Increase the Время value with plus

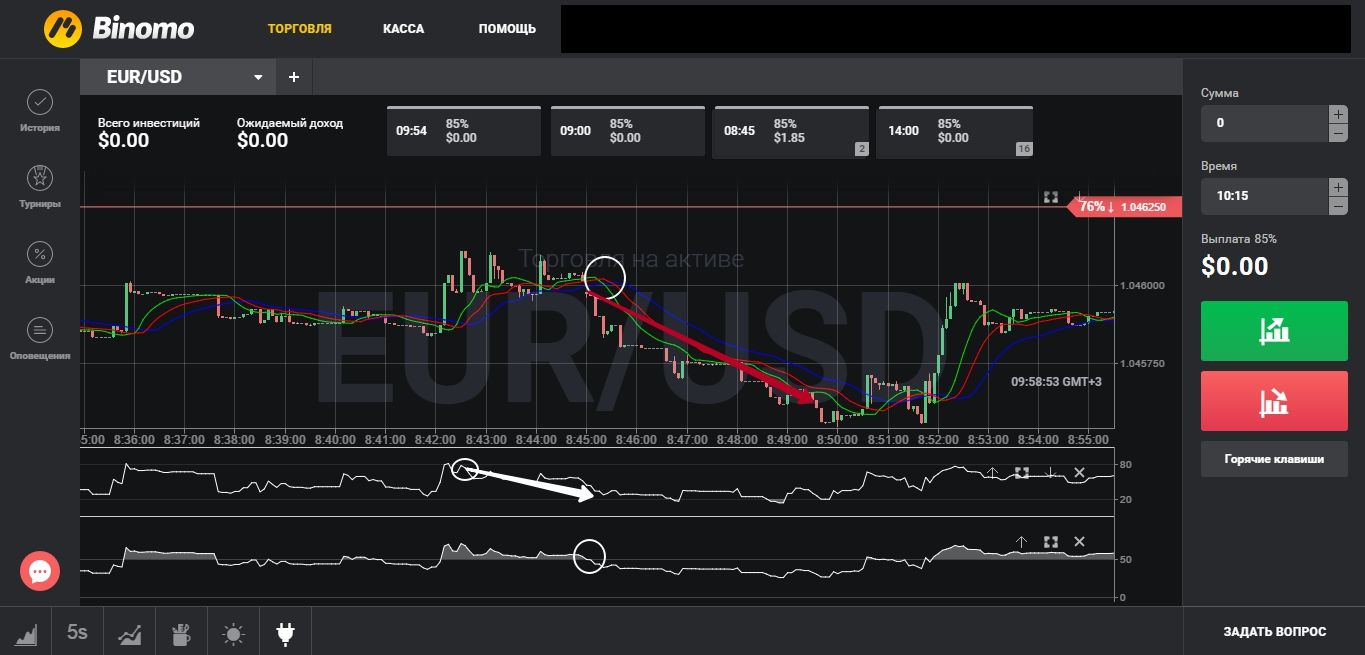click(1338, 187)
